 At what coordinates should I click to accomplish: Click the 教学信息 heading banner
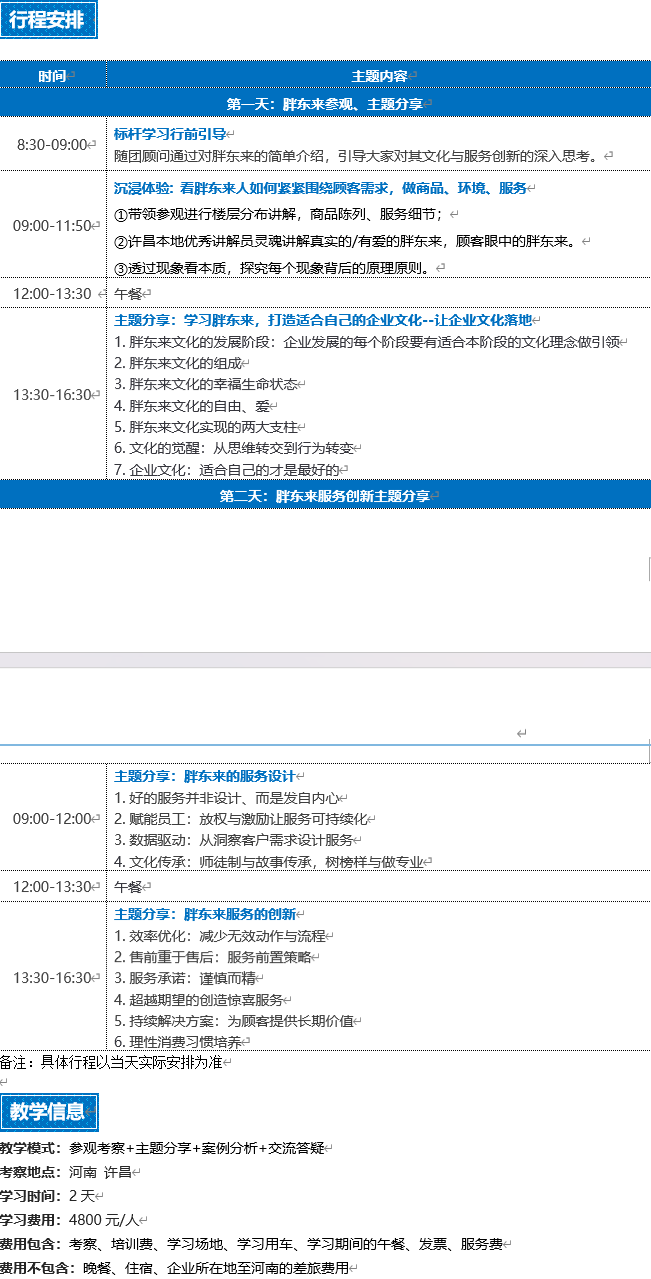tap(48, 1112)
